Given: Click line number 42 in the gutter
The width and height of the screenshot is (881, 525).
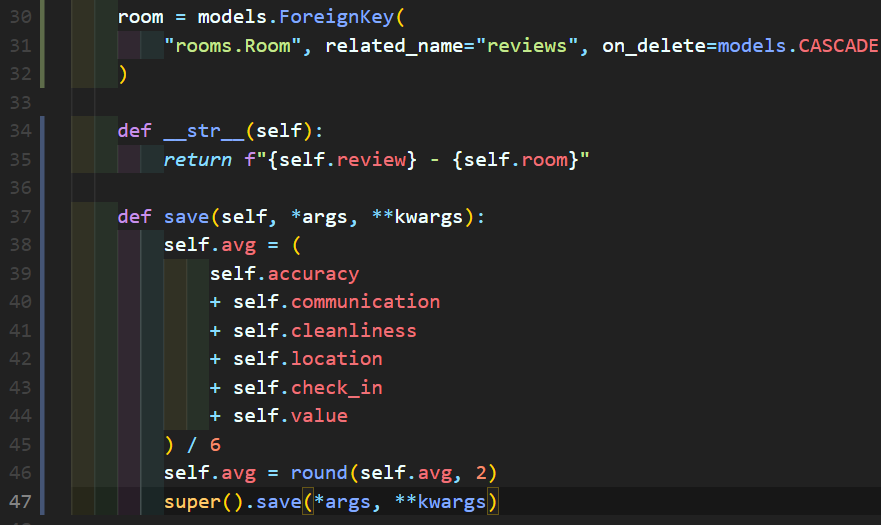Looking at the screenshot, I should tap(21, 359).
